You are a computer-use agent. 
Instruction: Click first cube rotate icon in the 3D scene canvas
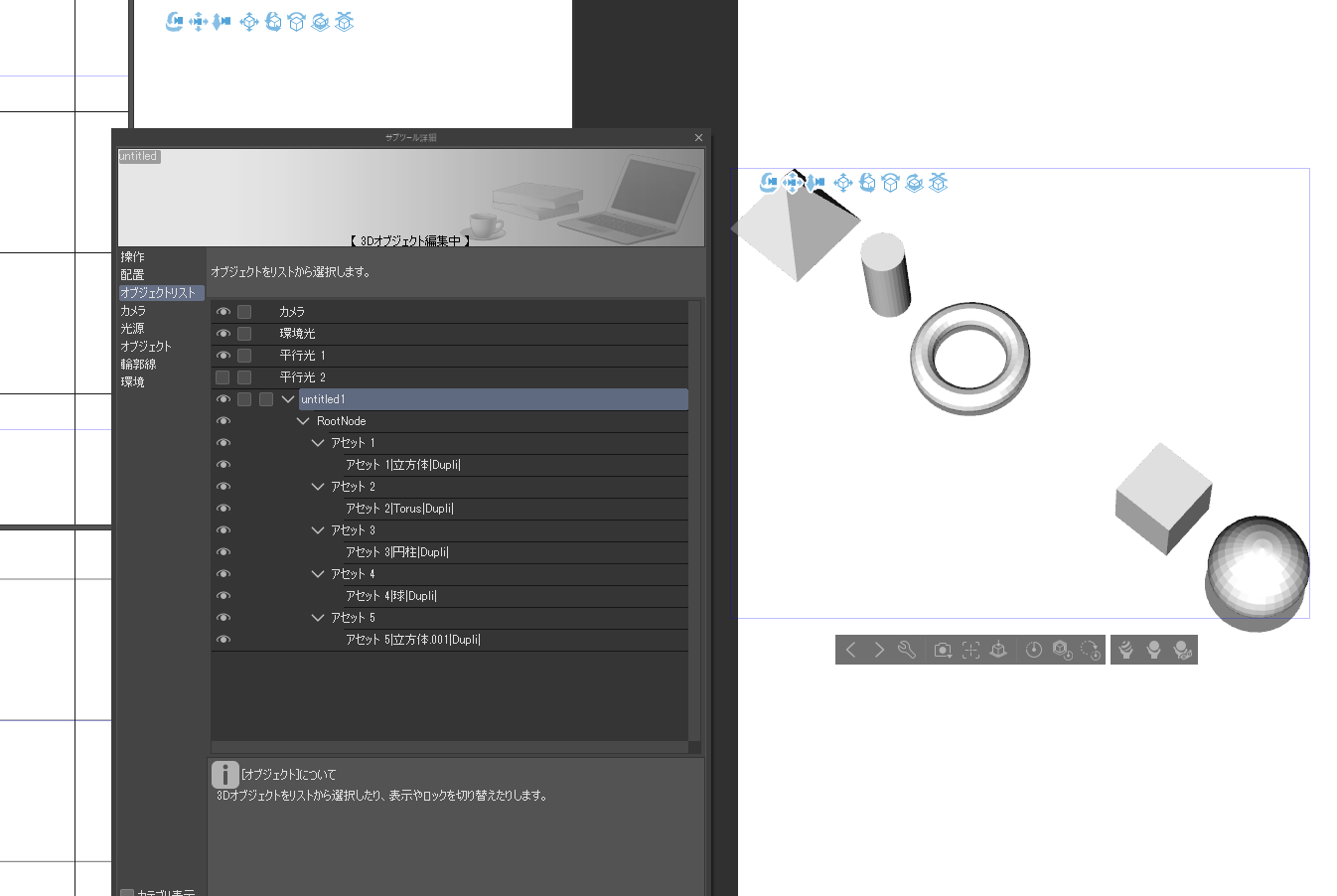coord(867,182)
